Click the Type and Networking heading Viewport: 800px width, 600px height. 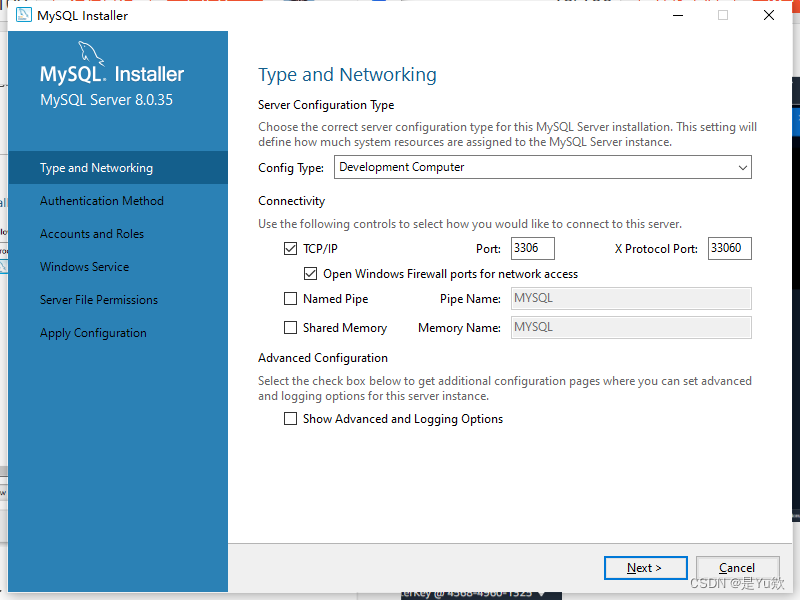pyautogui.click(x=347, y=74)
